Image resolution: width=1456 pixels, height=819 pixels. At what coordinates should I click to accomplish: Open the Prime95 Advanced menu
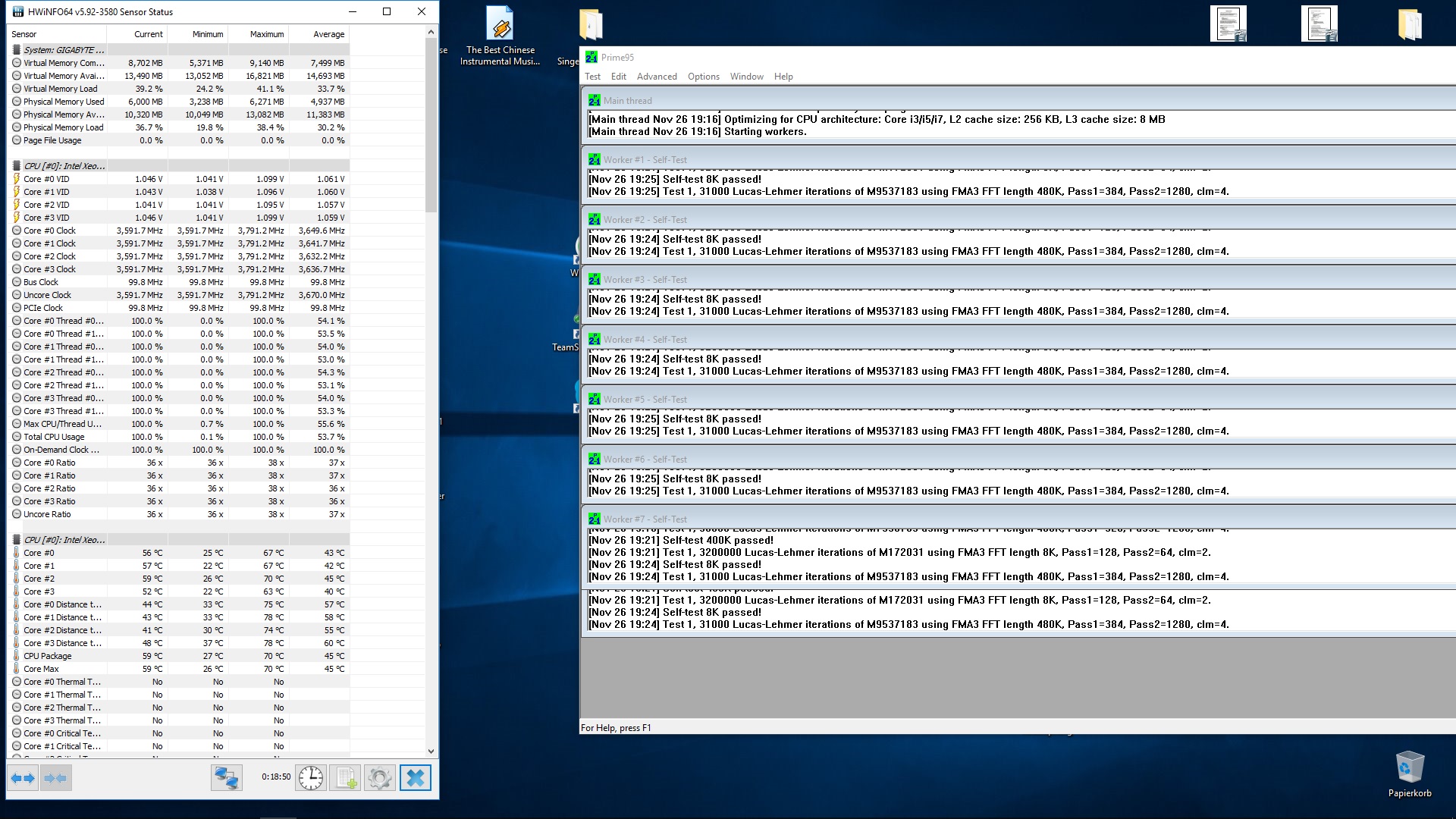pos(657,77)
